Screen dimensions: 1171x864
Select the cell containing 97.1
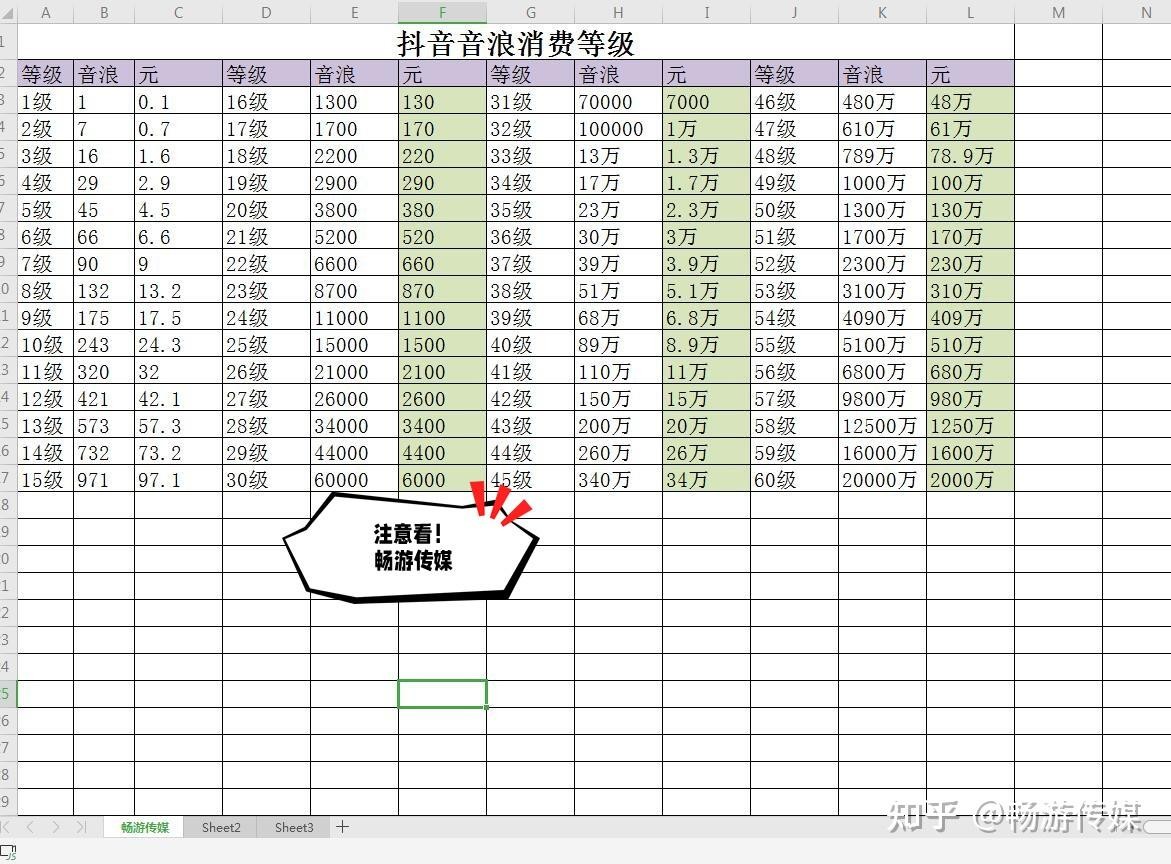(178, 479)
